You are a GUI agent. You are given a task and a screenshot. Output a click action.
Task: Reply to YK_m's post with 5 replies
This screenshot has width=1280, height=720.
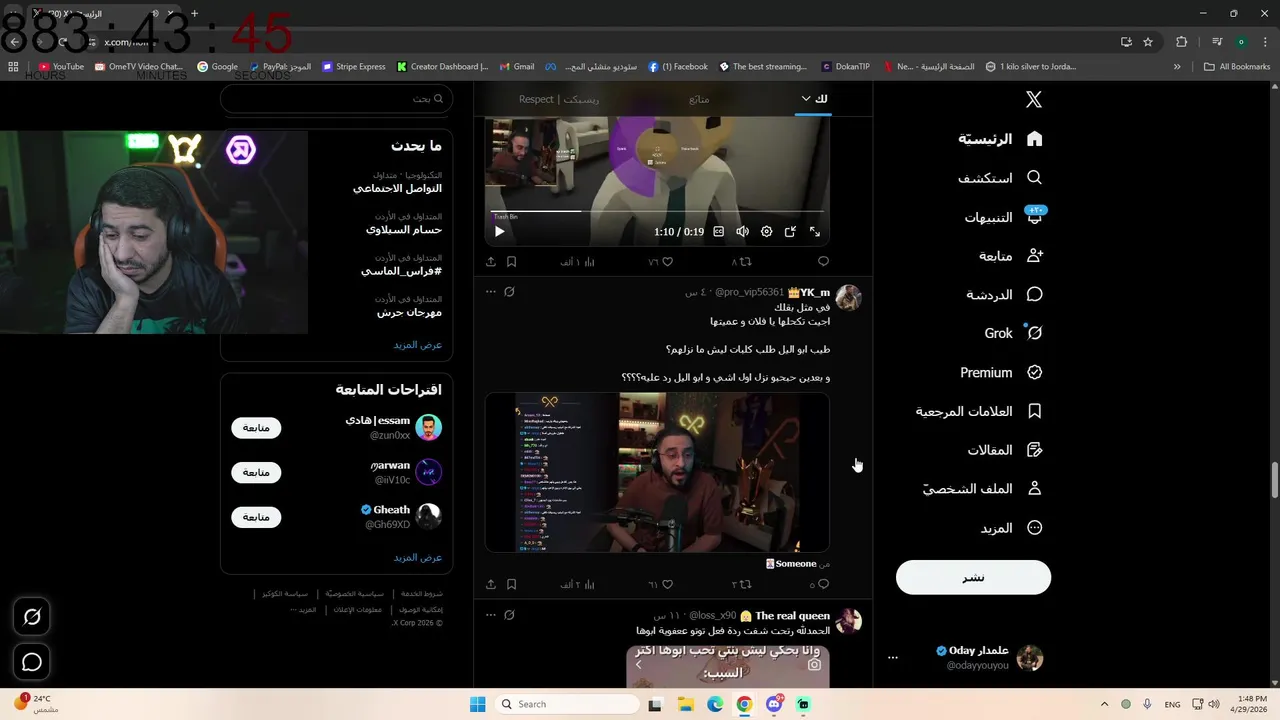point(820,584)
